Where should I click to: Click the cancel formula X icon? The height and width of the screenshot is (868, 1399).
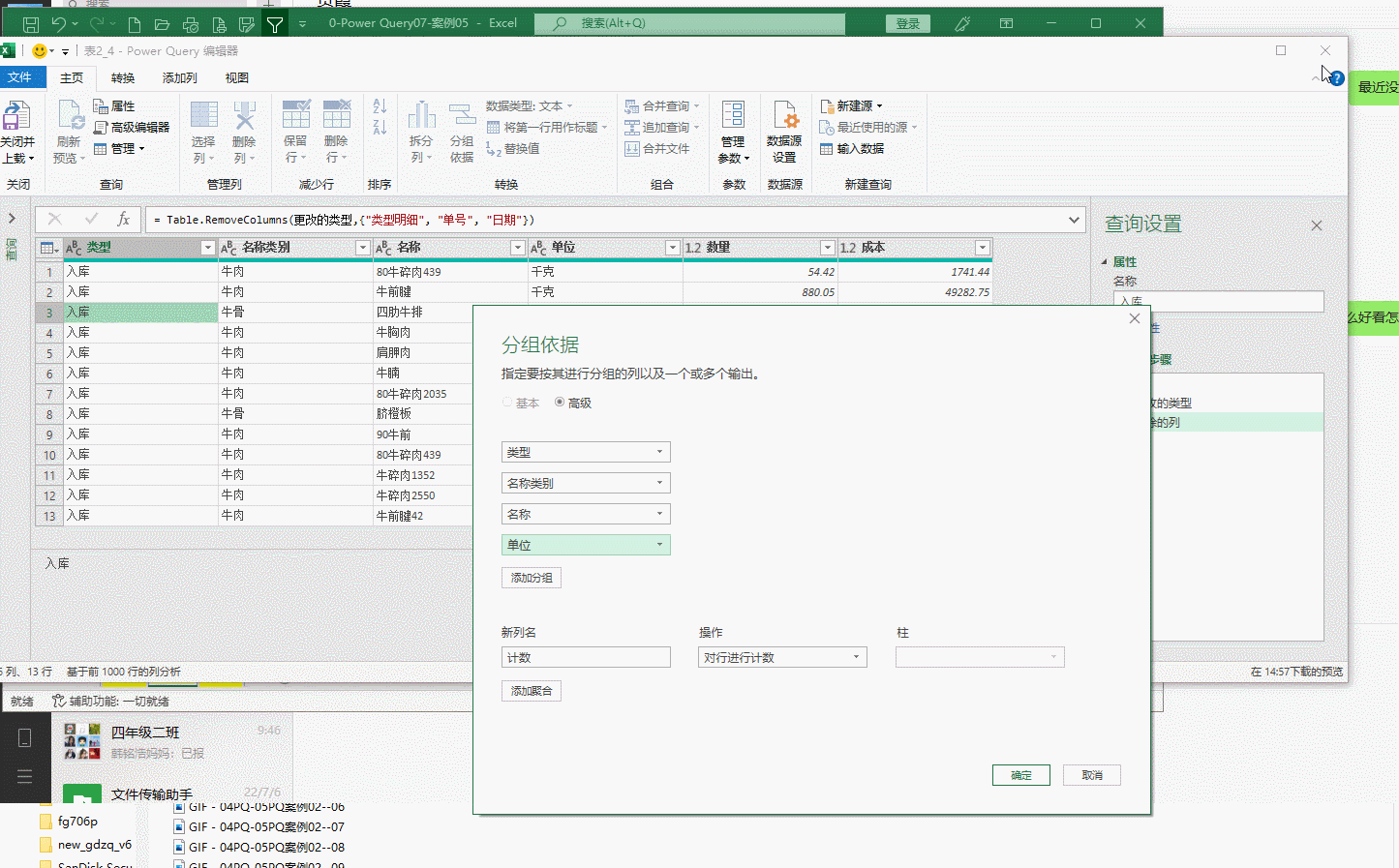coord(55,220)
